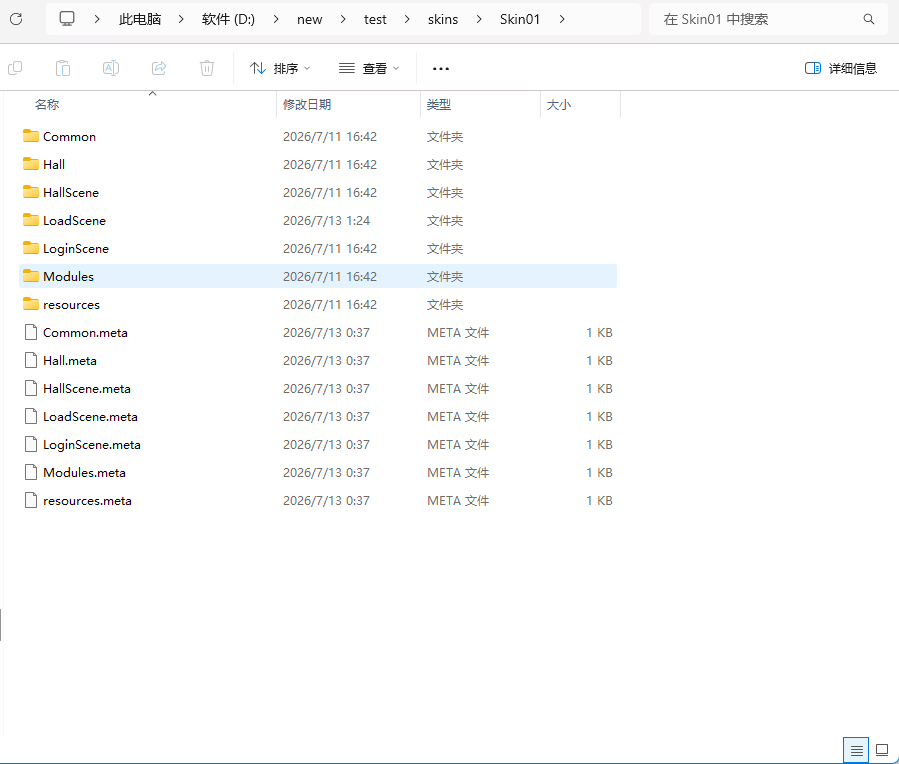Go to 此电脑 in the breadcrumb
Viewport: 899px width, 764px height.
point(140,19)
